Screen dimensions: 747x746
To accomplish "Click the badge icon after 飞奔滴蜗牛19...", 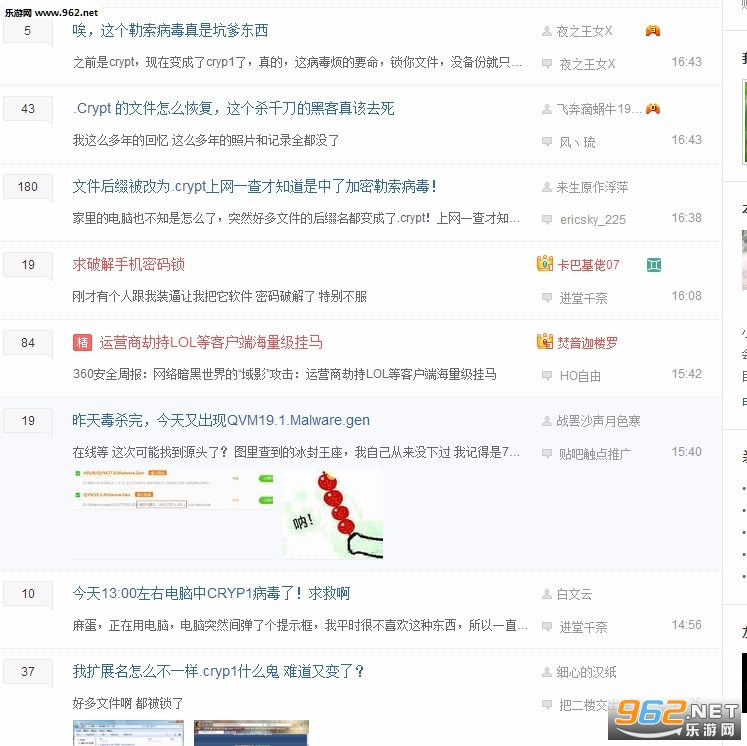I will [x=653, y=109].
